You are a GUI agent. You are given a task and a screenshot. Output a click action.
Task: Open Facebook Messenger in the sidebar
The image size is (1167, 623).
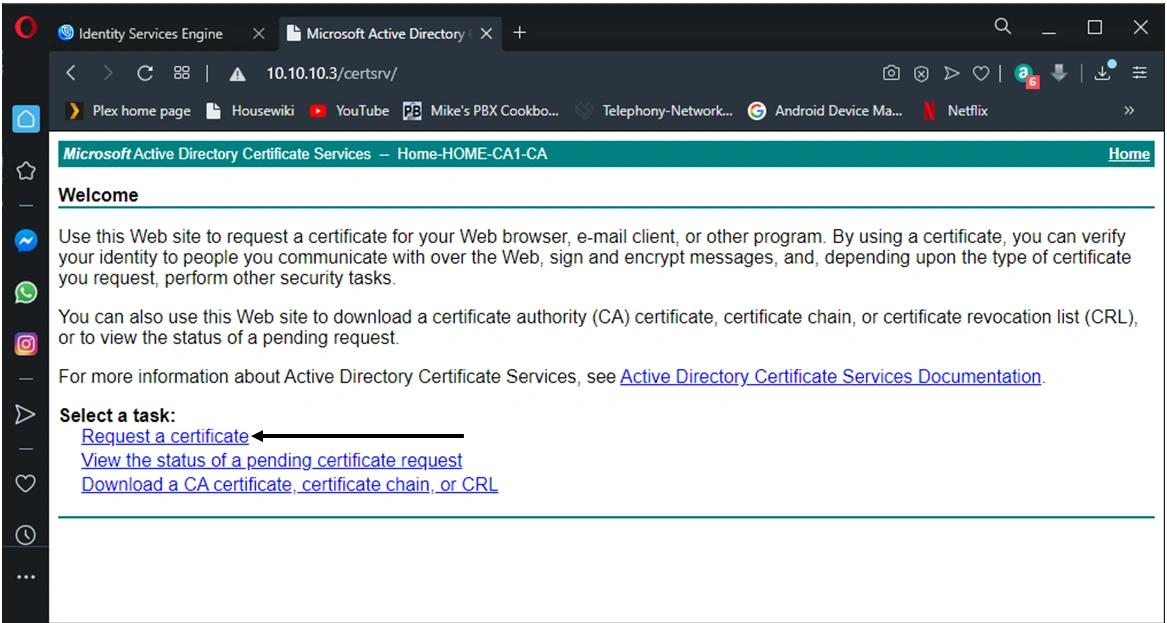(26, 241)
